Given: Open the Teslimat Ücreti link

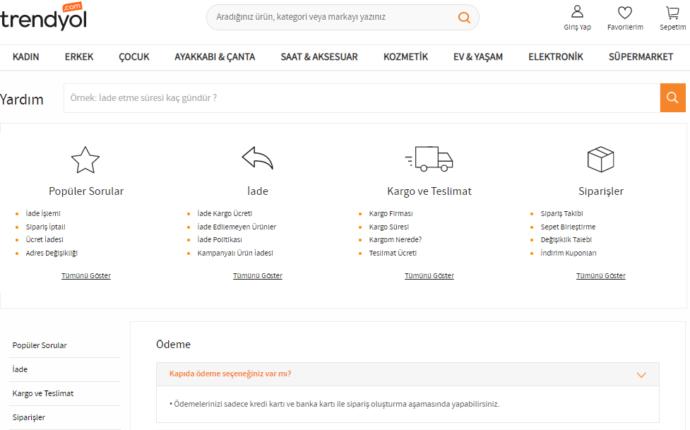Looking at the screenshot, I should 393,253.
